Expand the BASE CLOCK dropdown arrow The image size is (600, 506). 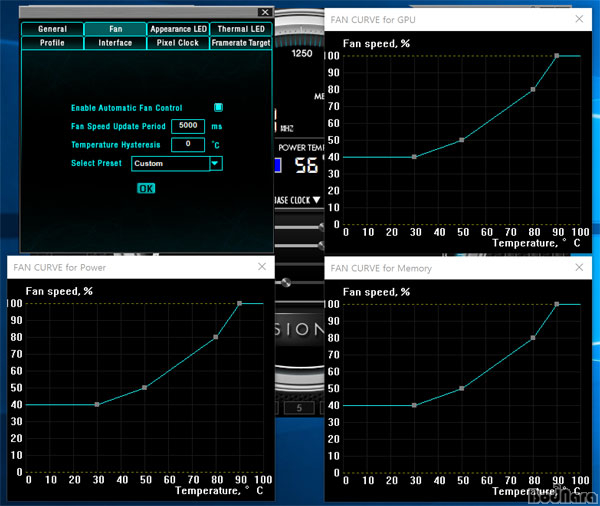317,199
